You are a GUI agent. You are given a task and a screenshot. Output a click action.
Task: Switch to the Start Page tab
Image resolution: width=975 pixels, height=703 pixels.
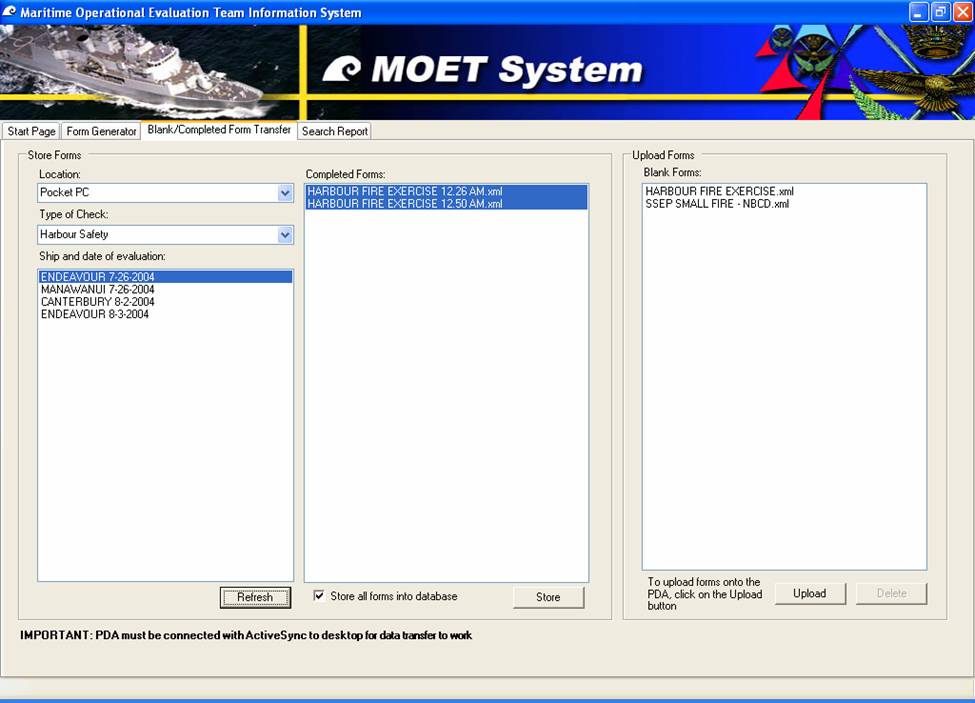[x=31, y=131]
